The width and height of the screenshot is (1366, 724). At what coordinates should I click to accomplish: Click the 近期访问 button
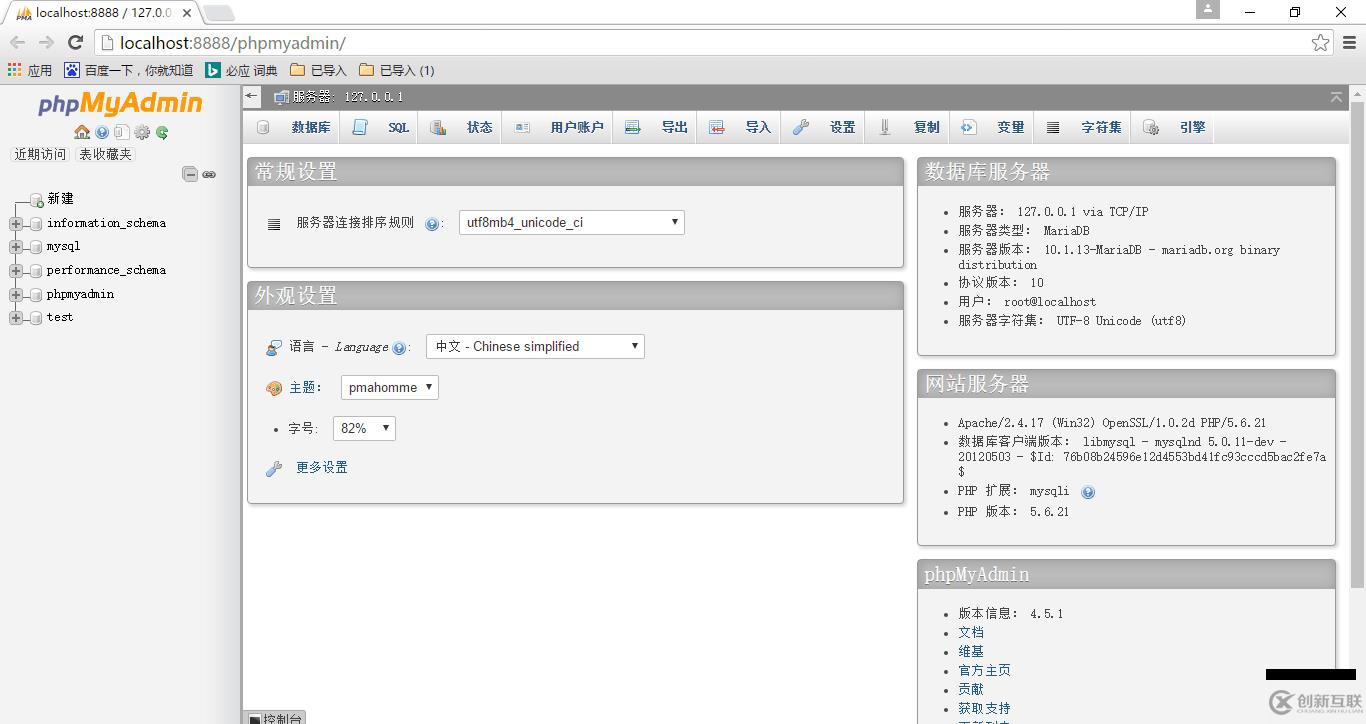(40, 154)
